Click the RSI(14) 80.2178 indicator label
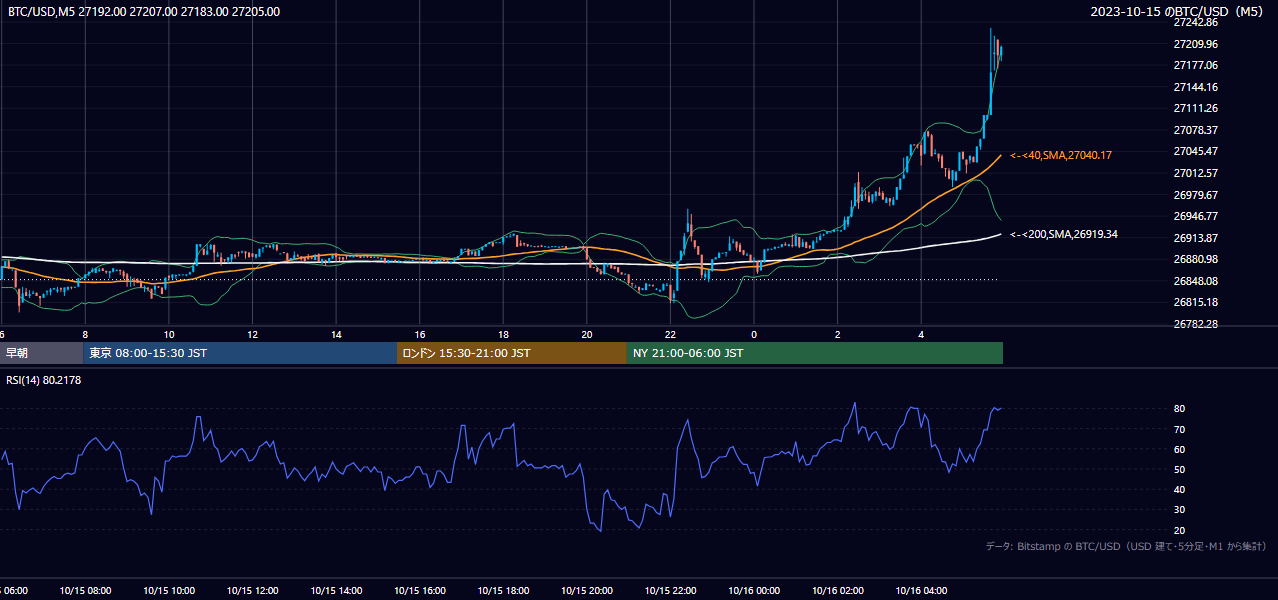This screenshot has height=600, width=1278. click(x=43, y=380)
